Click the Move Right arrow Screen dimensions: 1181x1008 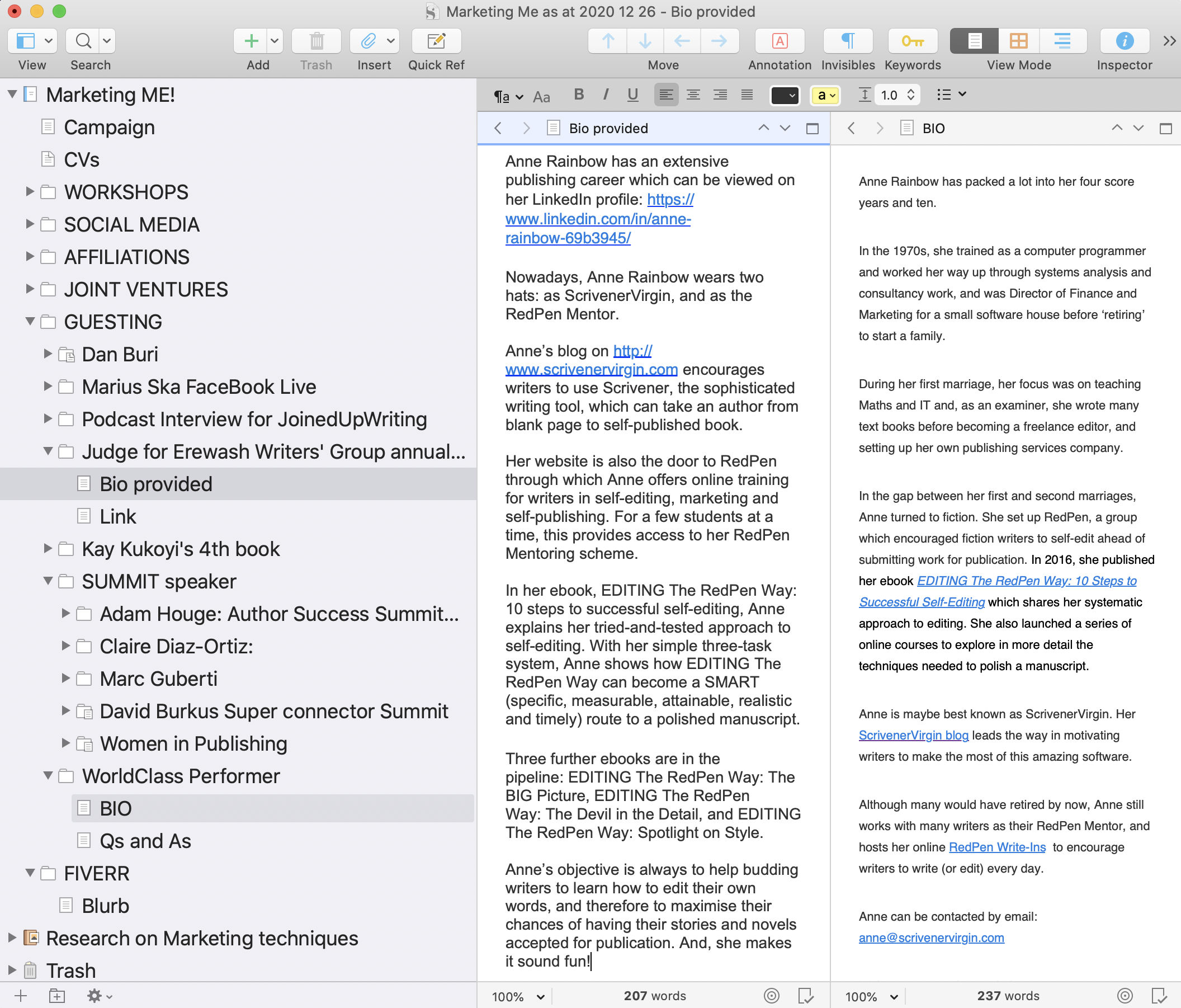click(719, 41)
